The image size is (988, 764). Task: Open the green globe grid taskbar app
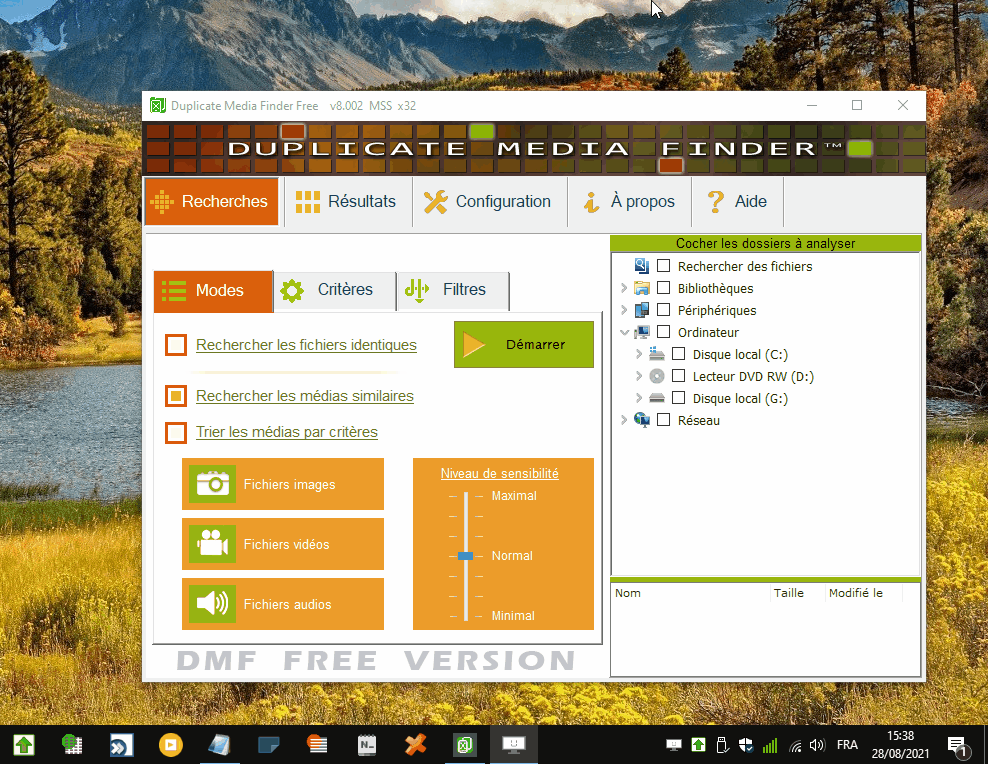point(72,745)
